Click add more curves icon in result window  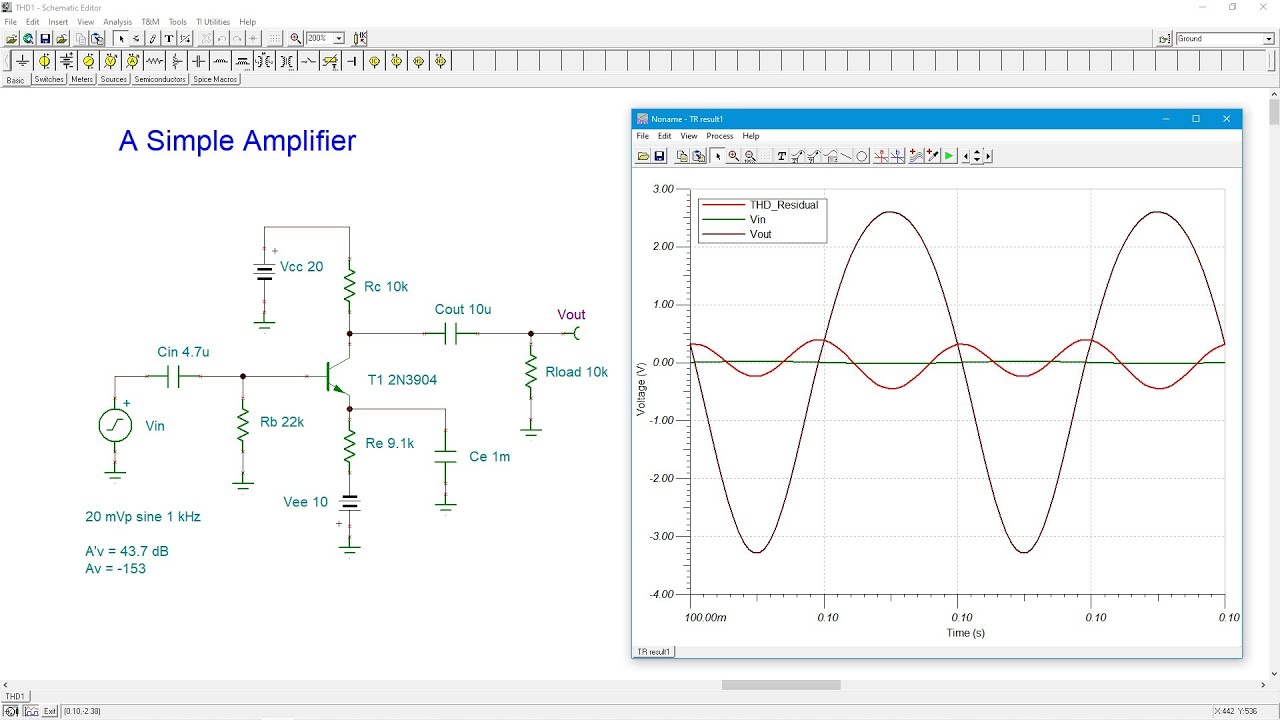coord(914,156)
